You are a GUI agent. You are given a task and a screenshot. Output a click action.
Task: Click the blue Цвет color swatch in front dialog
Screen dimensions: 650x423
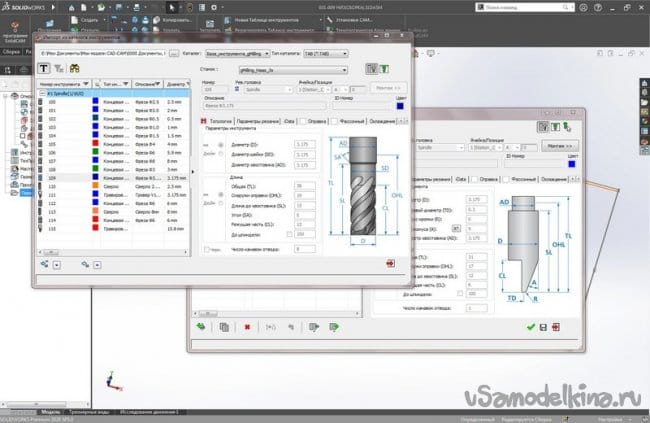pos(400,106)
